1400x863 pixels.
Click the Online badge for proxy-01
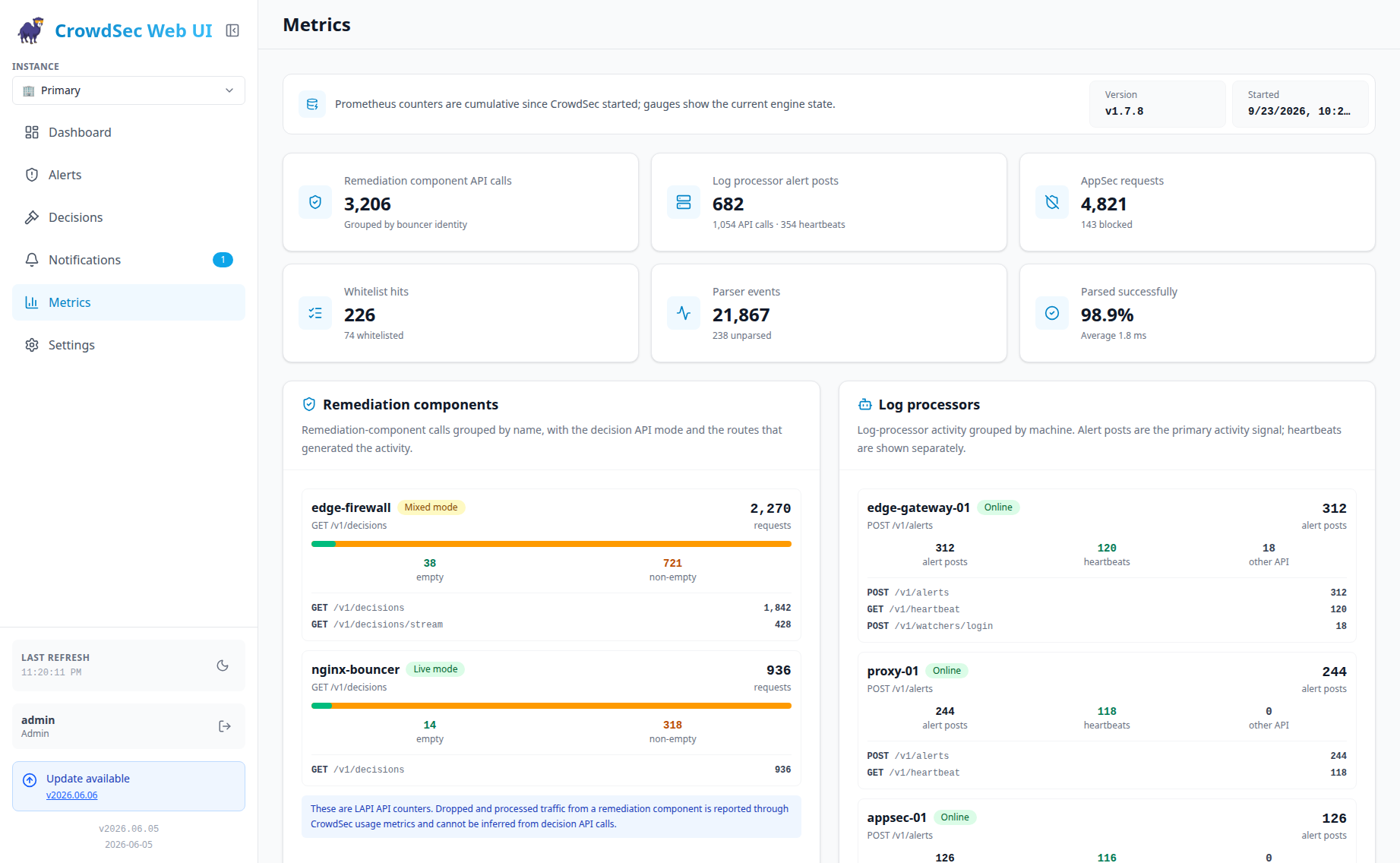[x=947, y=671]
